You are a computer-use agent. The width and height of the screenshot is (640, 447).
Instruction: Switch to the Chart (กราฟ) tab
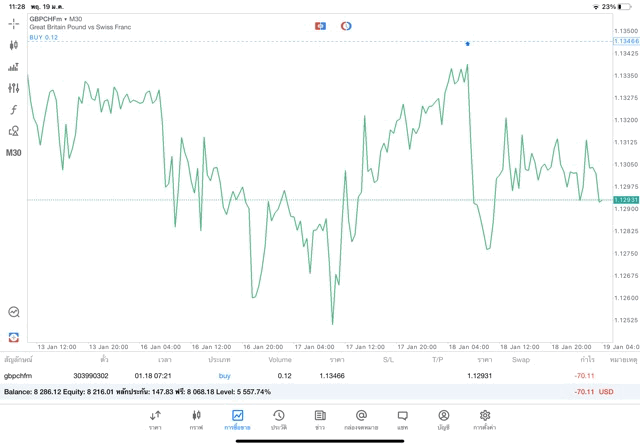[x=196, y=419]
